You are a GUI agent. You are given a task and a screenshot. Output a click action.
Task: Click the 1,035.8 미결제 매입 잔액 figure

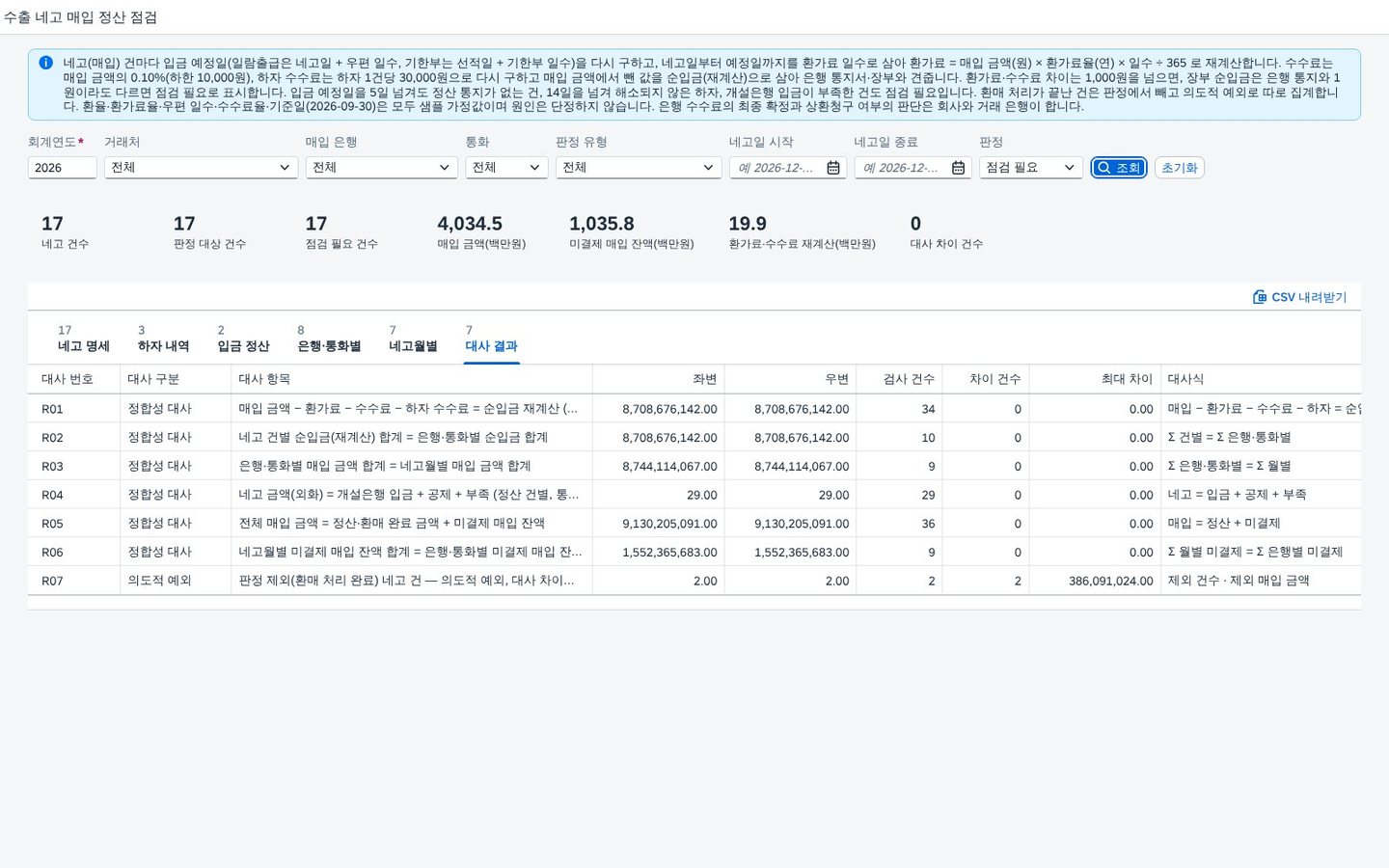(602, 224)
